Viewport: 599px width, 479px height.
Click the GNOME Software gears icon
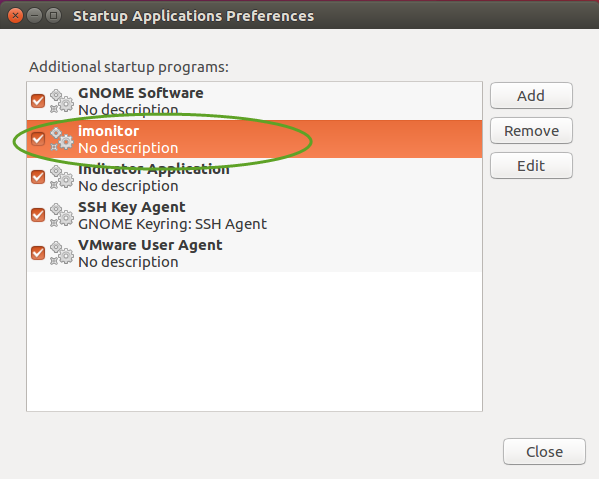pos(62,101)
